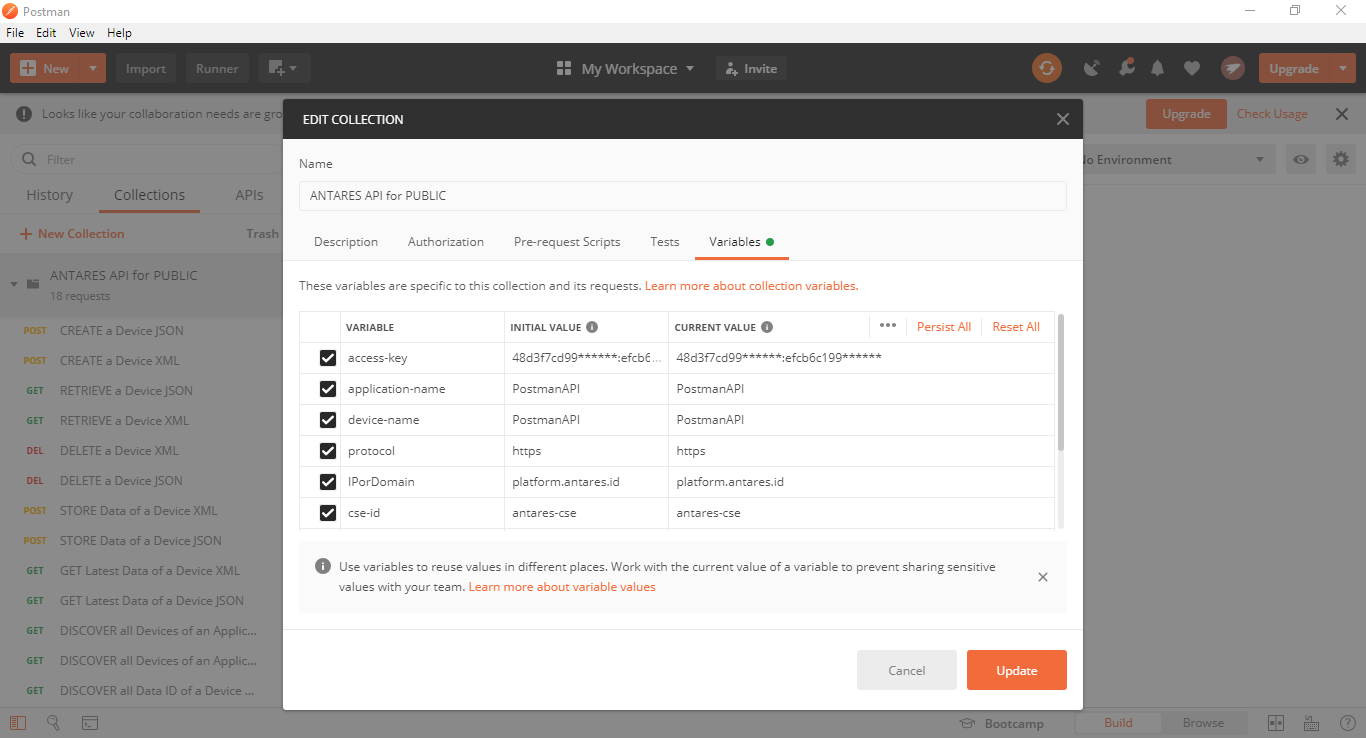The image size is (1366, 738).
Task: Open the No Environment selector
Action: coord(1170,159)
